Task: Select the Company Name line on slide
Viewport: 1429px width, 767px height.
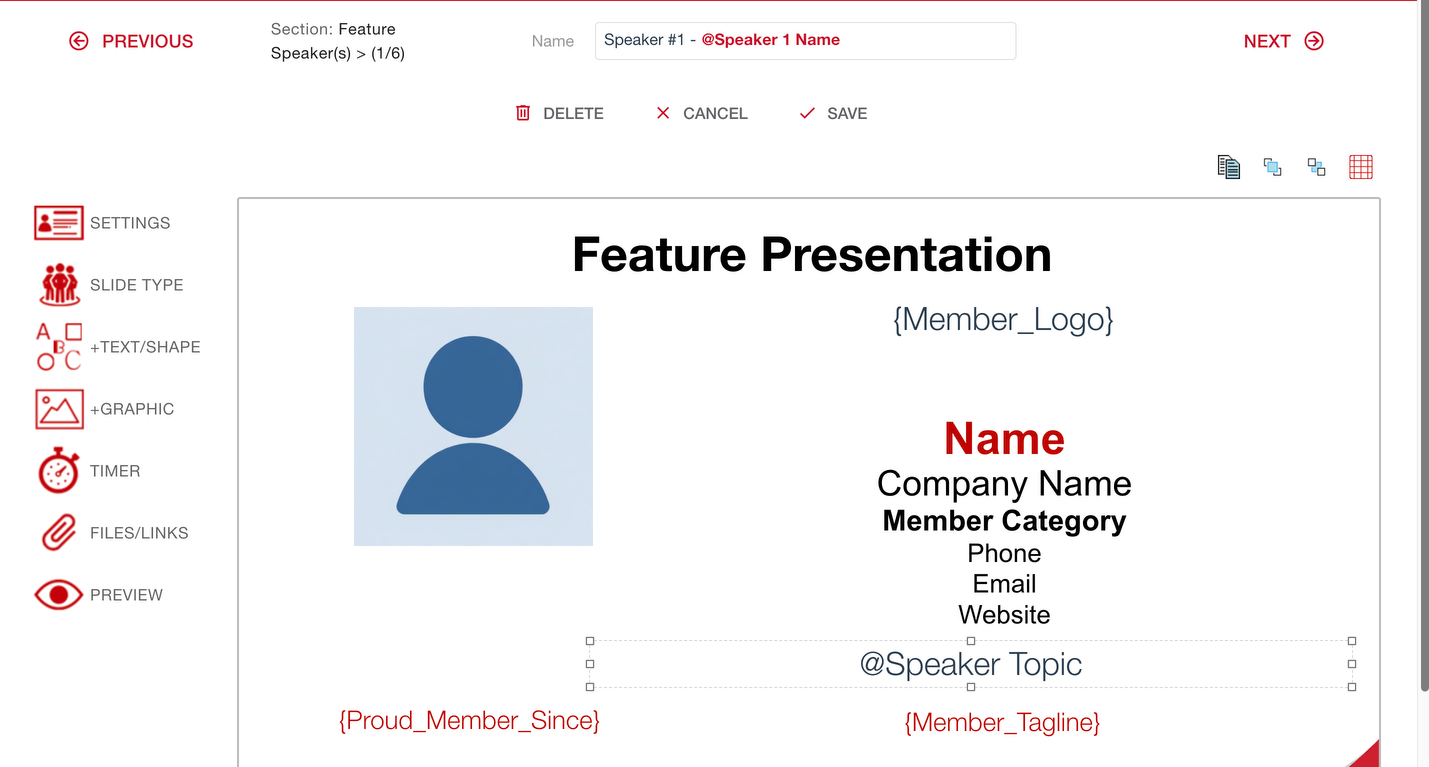Action: 1004,484
